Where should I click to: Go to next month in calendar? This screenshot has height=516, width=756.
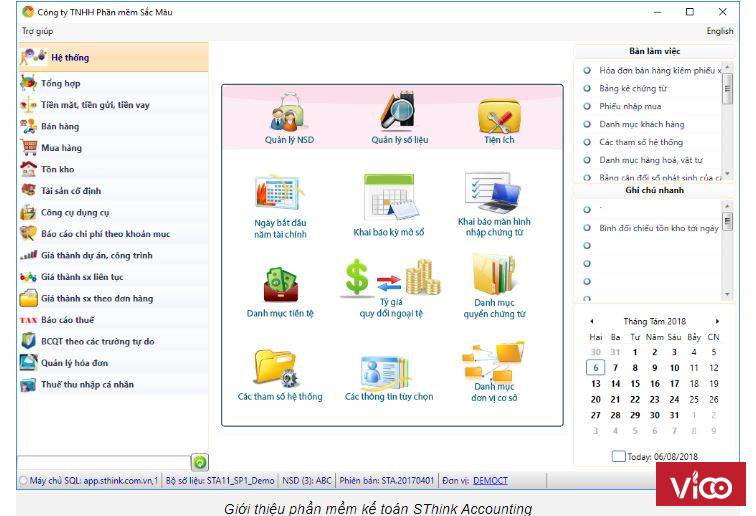717,321
